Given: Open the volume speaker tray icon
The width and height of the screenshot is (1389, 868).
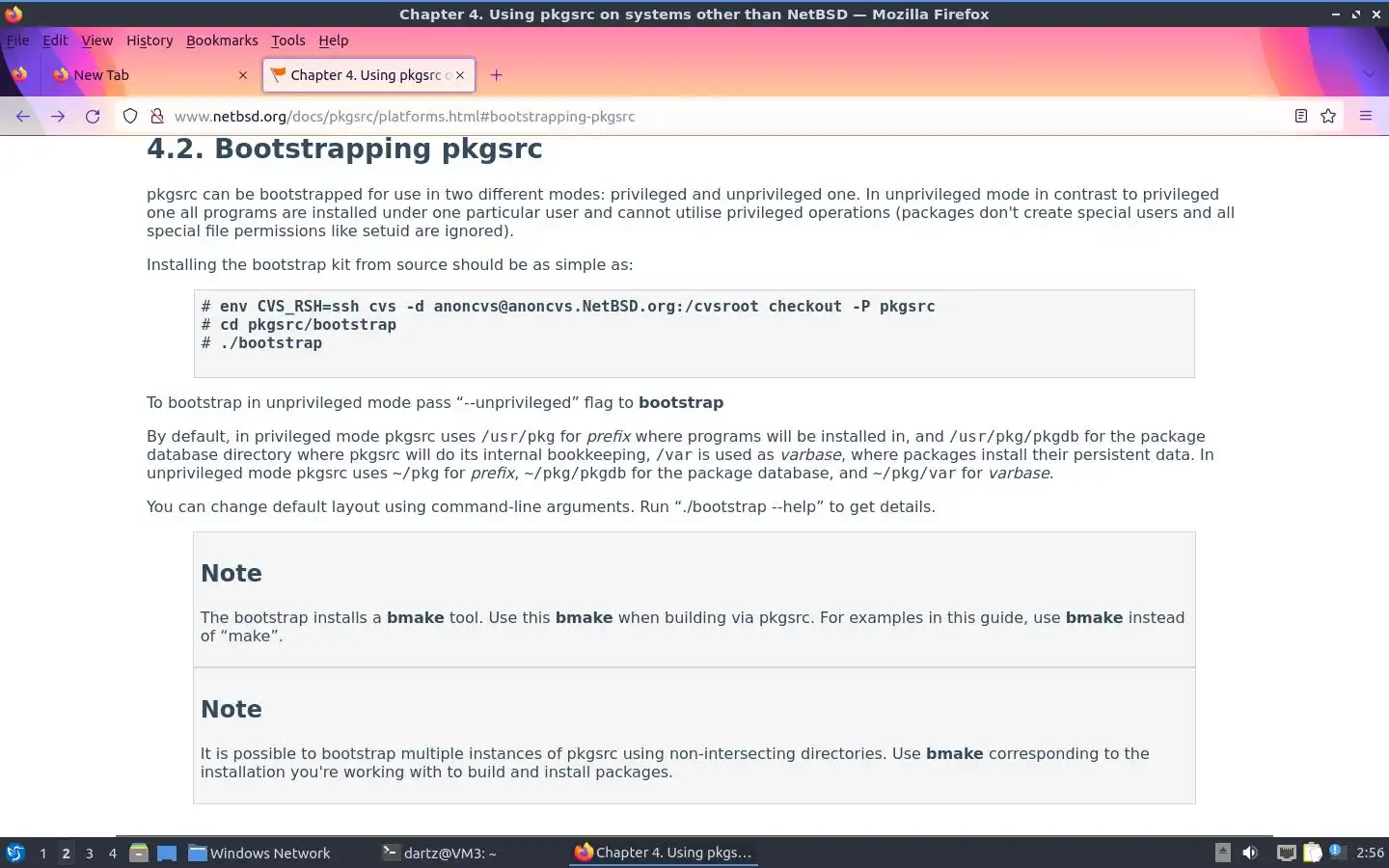Looking at the screenshot, I should (x=1250, y=853).
